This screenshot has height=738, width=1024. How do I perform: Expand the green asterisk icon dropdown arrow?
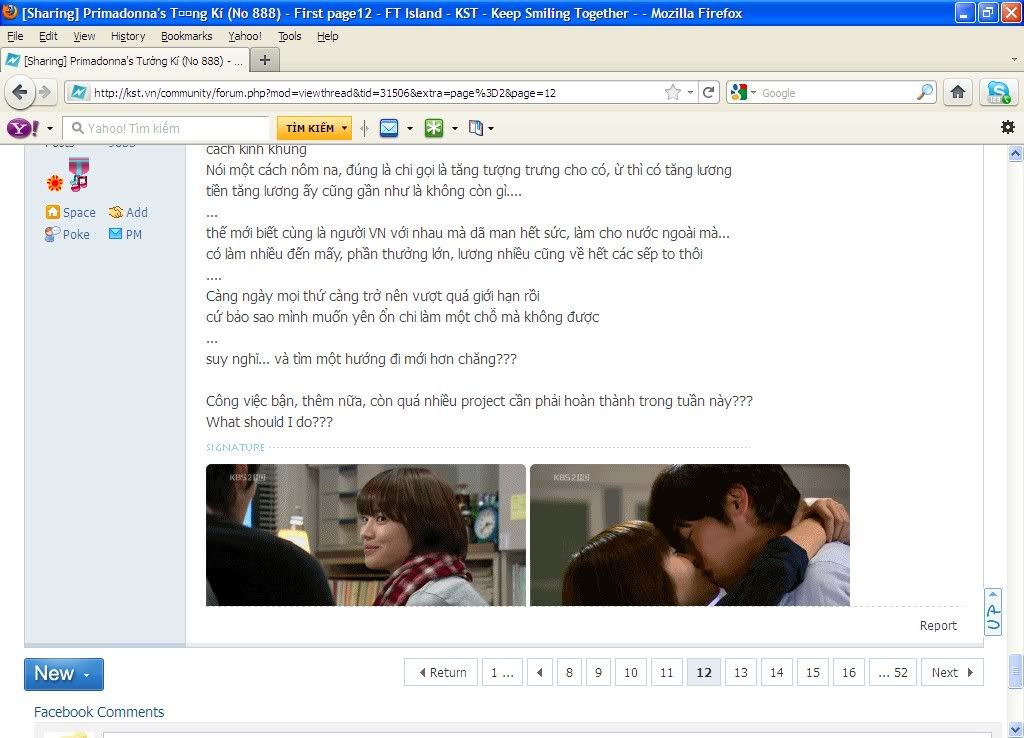tap(455, 128)
